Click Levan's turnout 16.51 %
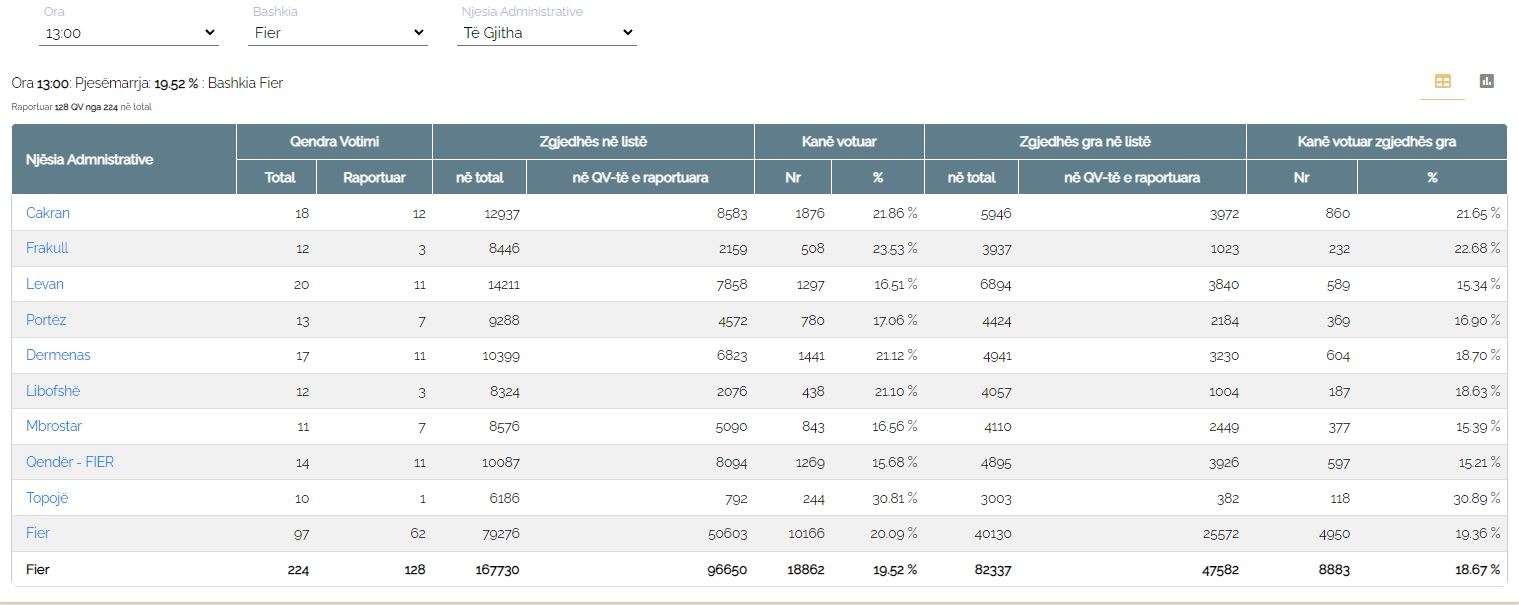This screenshot has height=605, width=1519. [895, 284]
